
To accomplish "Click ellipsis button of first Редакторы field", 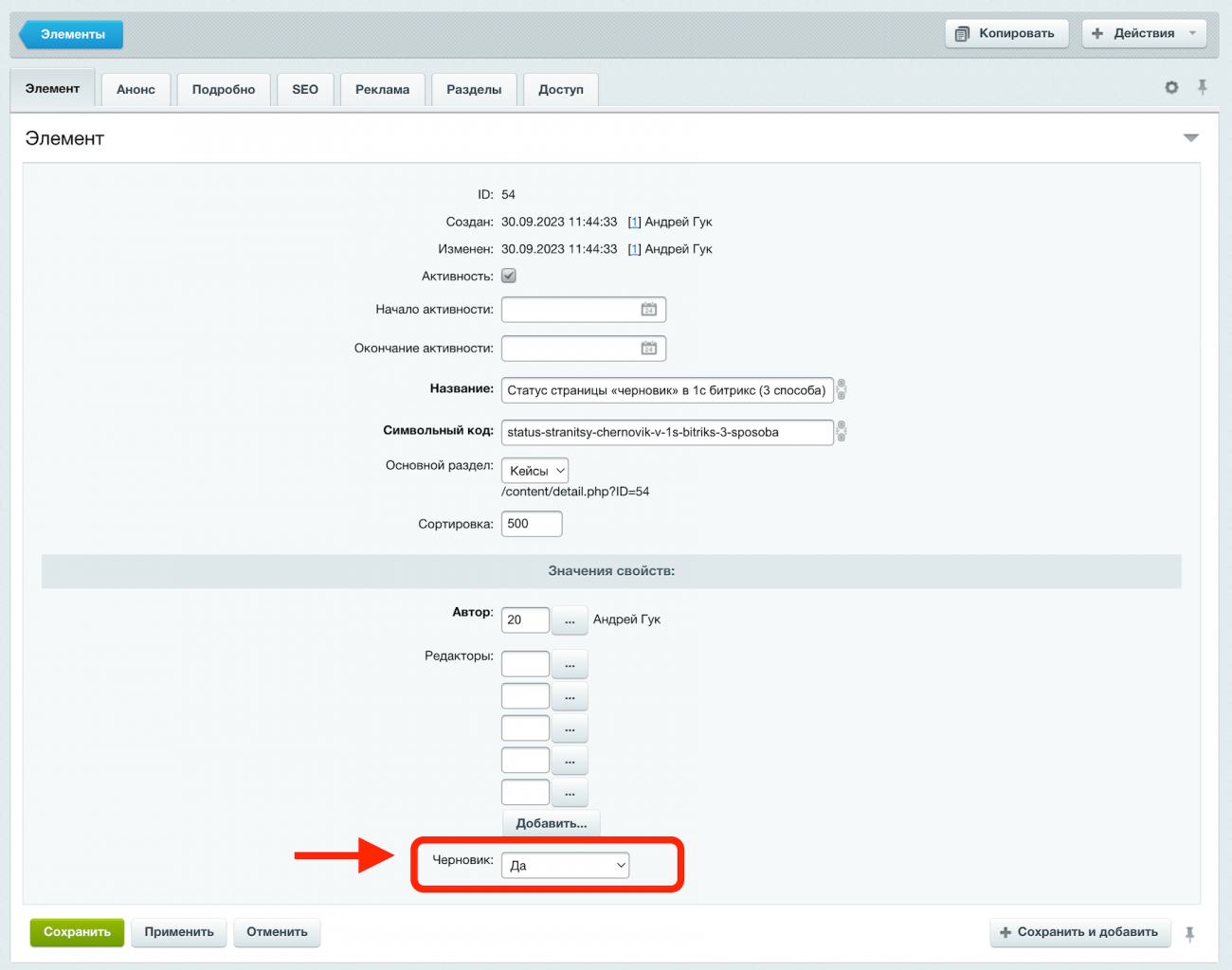I will (x=570, y=664).
